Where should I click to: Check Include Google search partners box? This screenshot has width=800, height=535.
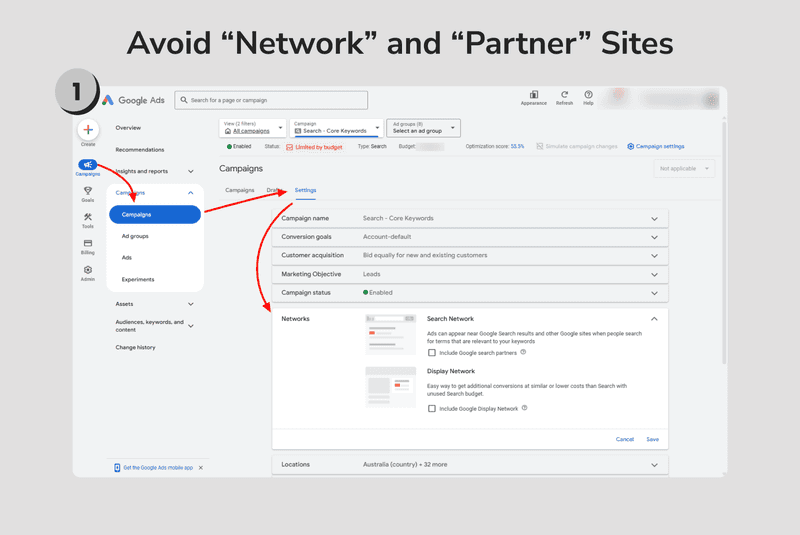tap(432, 353)
